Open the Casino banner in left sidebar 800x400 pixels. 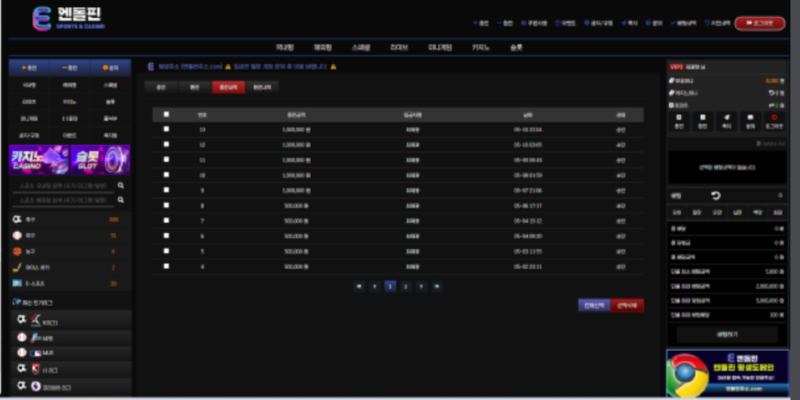[x=39, y=160]
